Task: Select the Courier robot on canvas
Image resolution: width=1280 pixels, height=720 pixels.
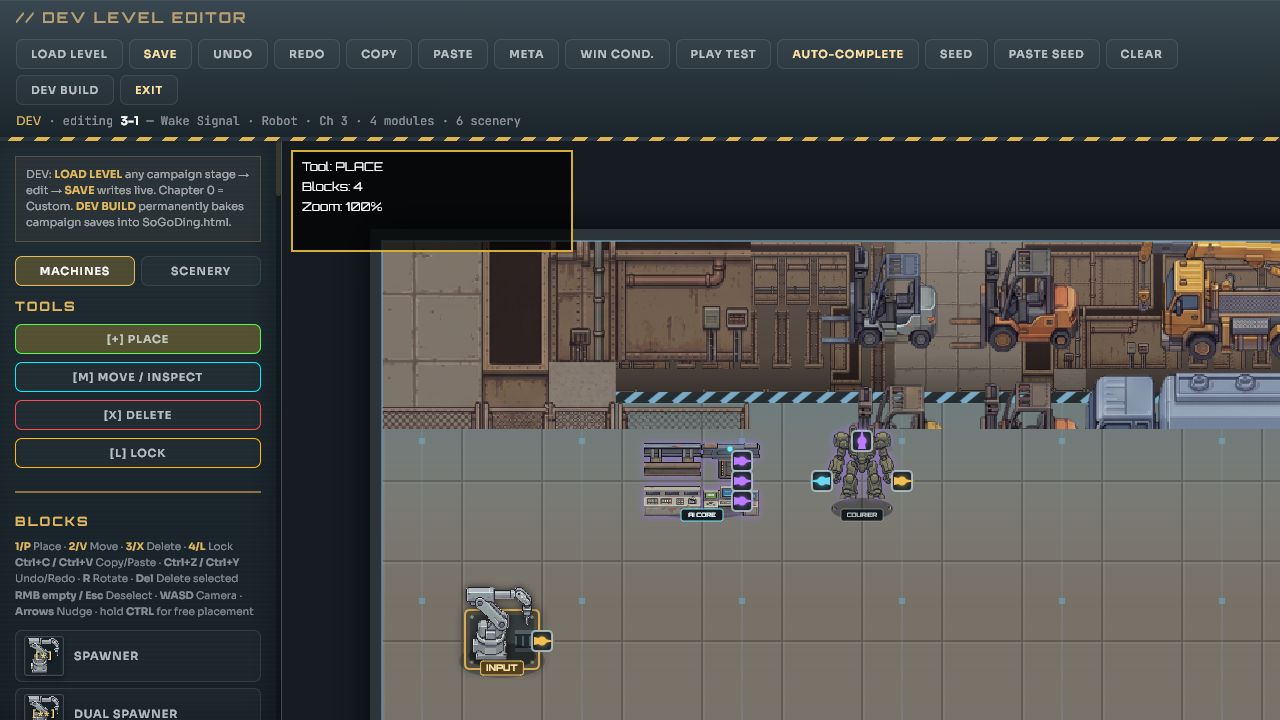Action: 862,475
